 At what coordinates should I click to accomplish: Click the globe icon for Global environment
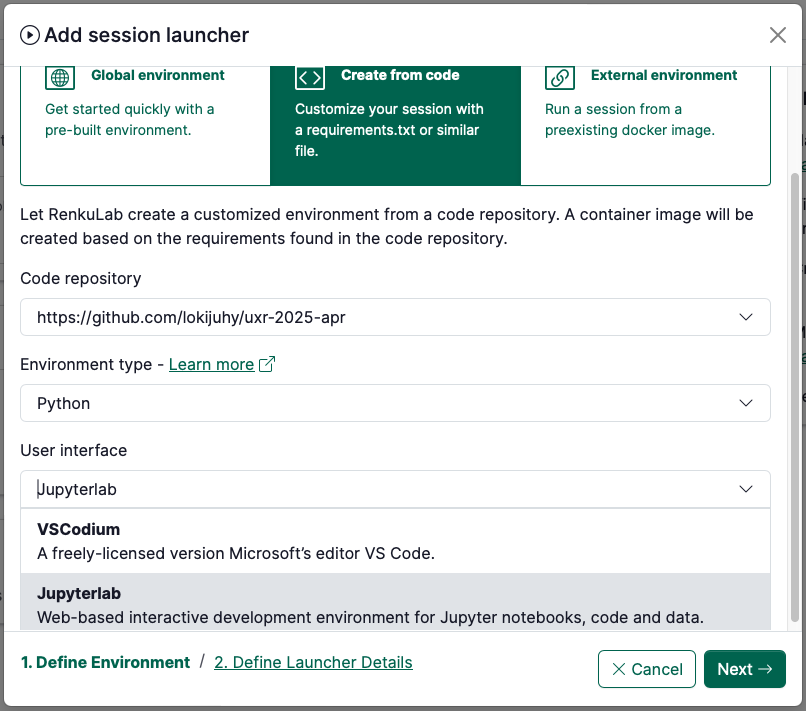coord(61,77)
